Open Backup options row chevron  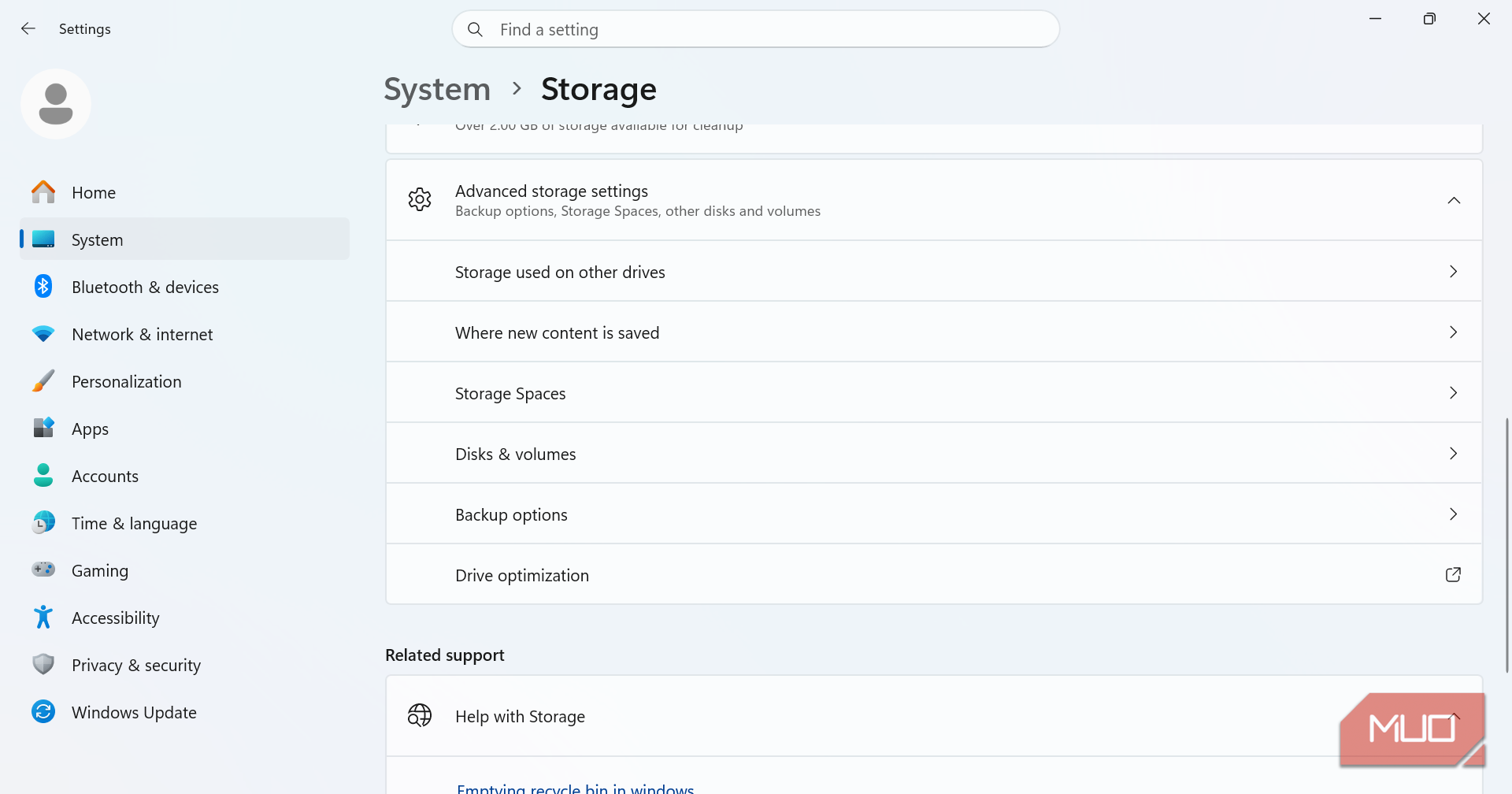coord(1454,514)
